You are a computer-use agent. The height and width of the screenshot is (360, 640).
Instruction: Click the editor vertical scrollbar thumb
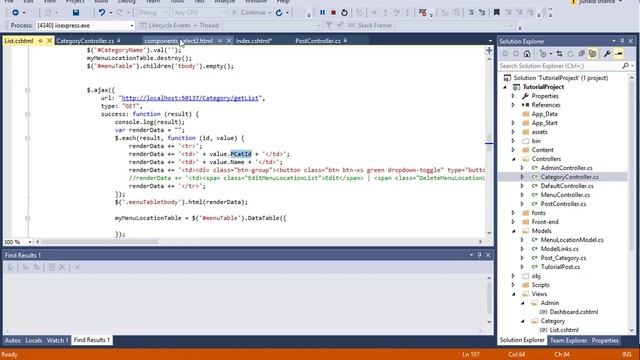[x=489, y=143]
